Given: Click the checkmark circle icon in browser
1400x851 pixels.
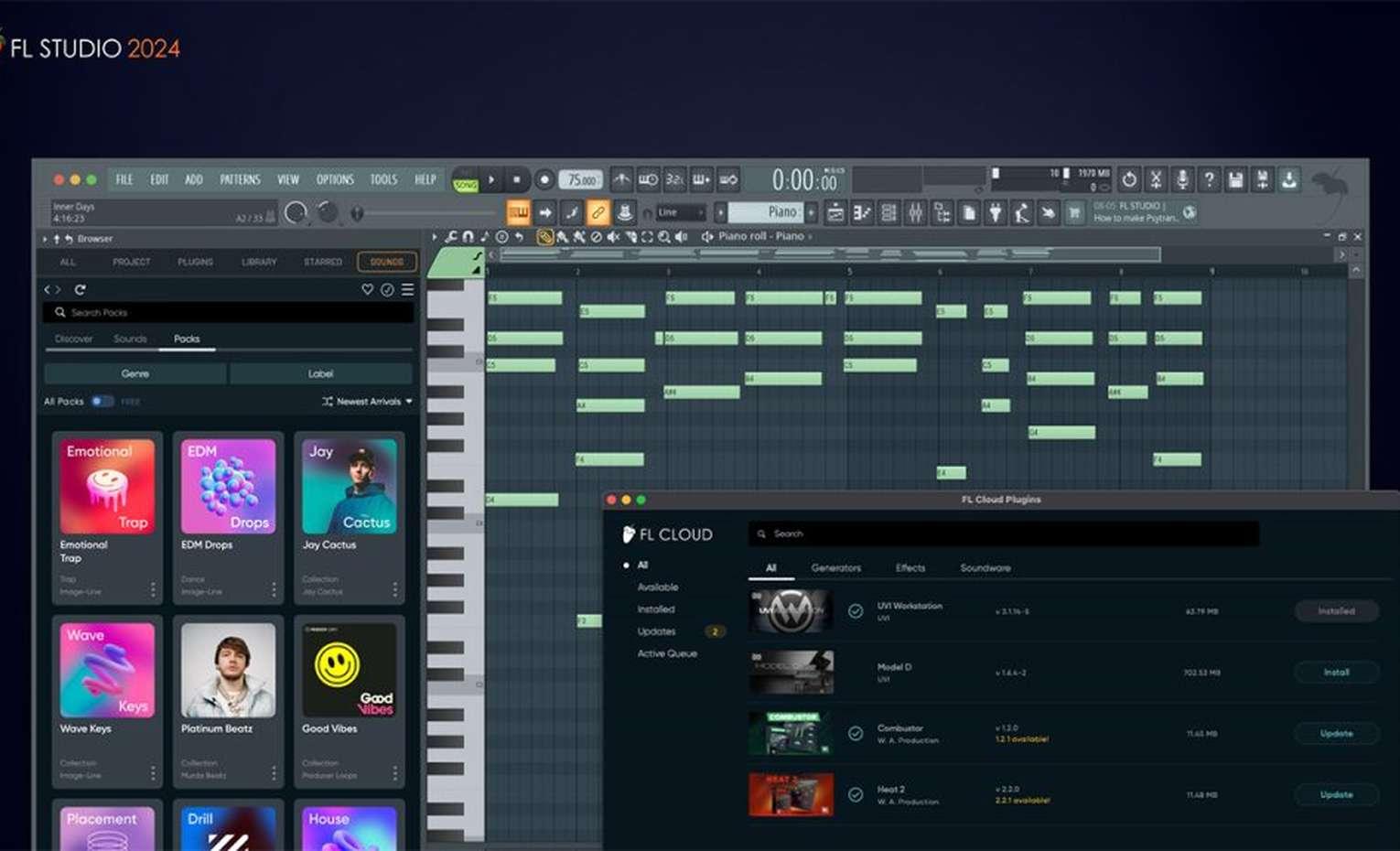Looking at the screenshot, I should 387,289.
